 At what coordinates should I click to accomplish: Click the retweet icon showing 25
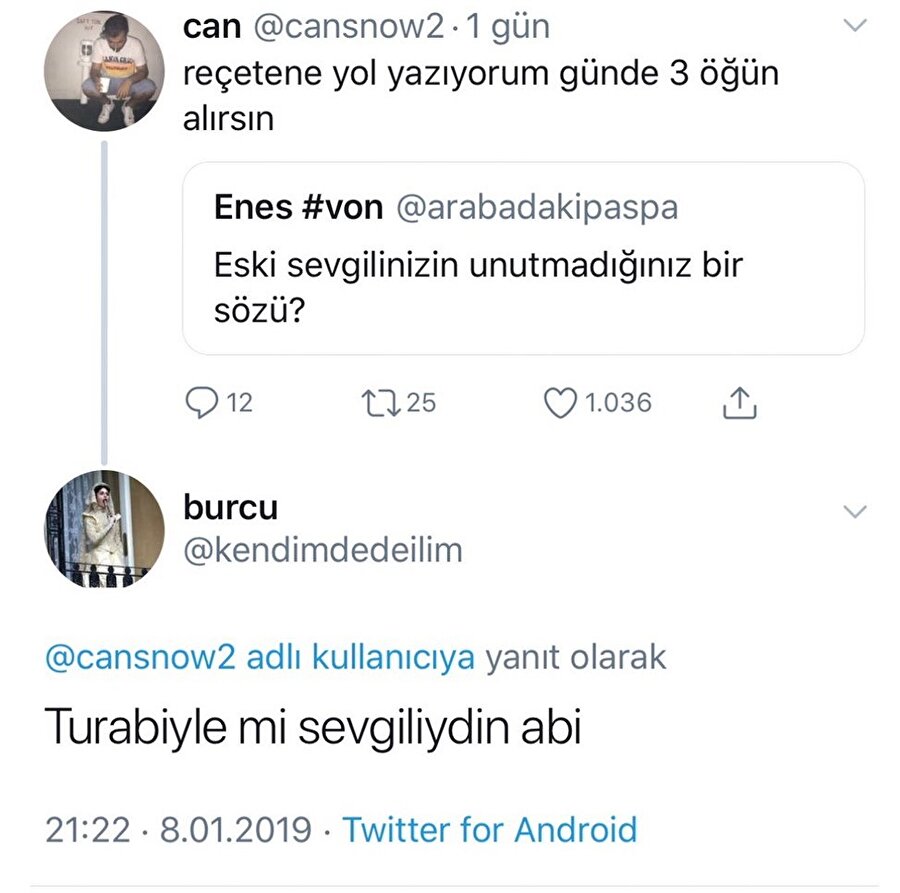[383, 403]
